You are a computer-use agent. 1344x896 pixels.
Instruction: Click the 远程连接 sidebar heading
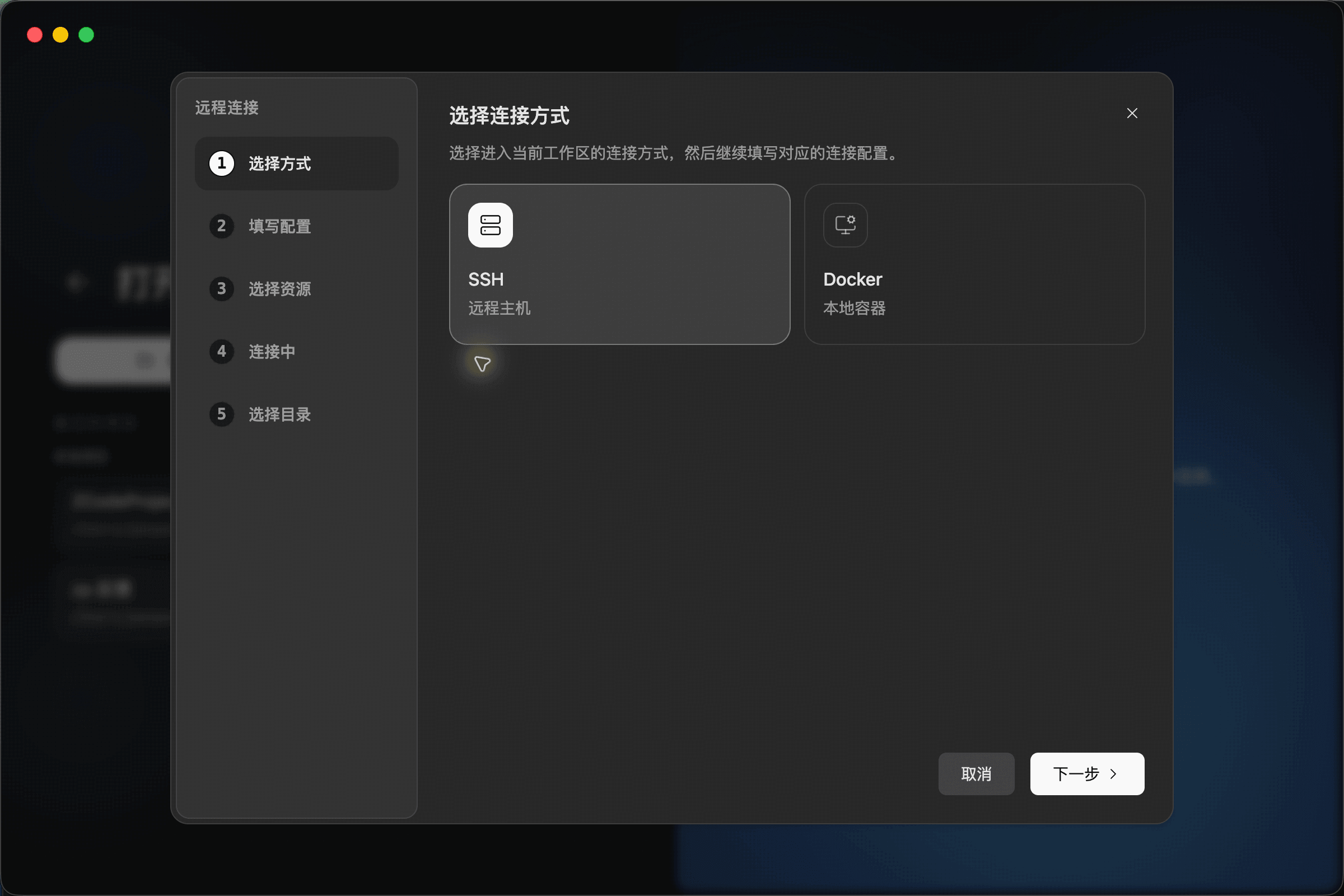[x=227, y=108]
